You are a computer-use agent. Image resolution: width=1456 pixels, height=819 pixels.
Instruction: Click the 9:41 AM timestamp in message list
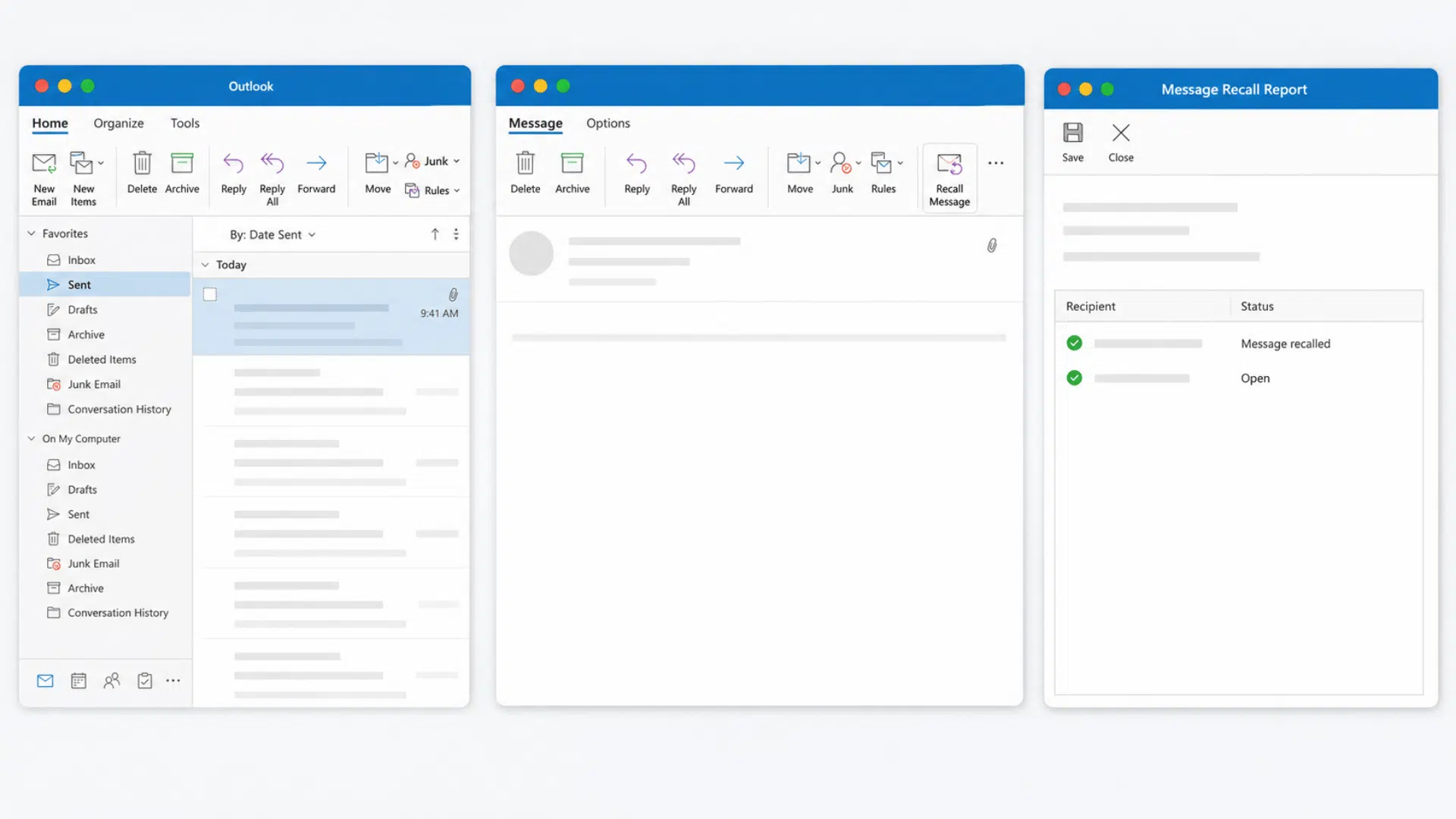[x=439, y=313]
